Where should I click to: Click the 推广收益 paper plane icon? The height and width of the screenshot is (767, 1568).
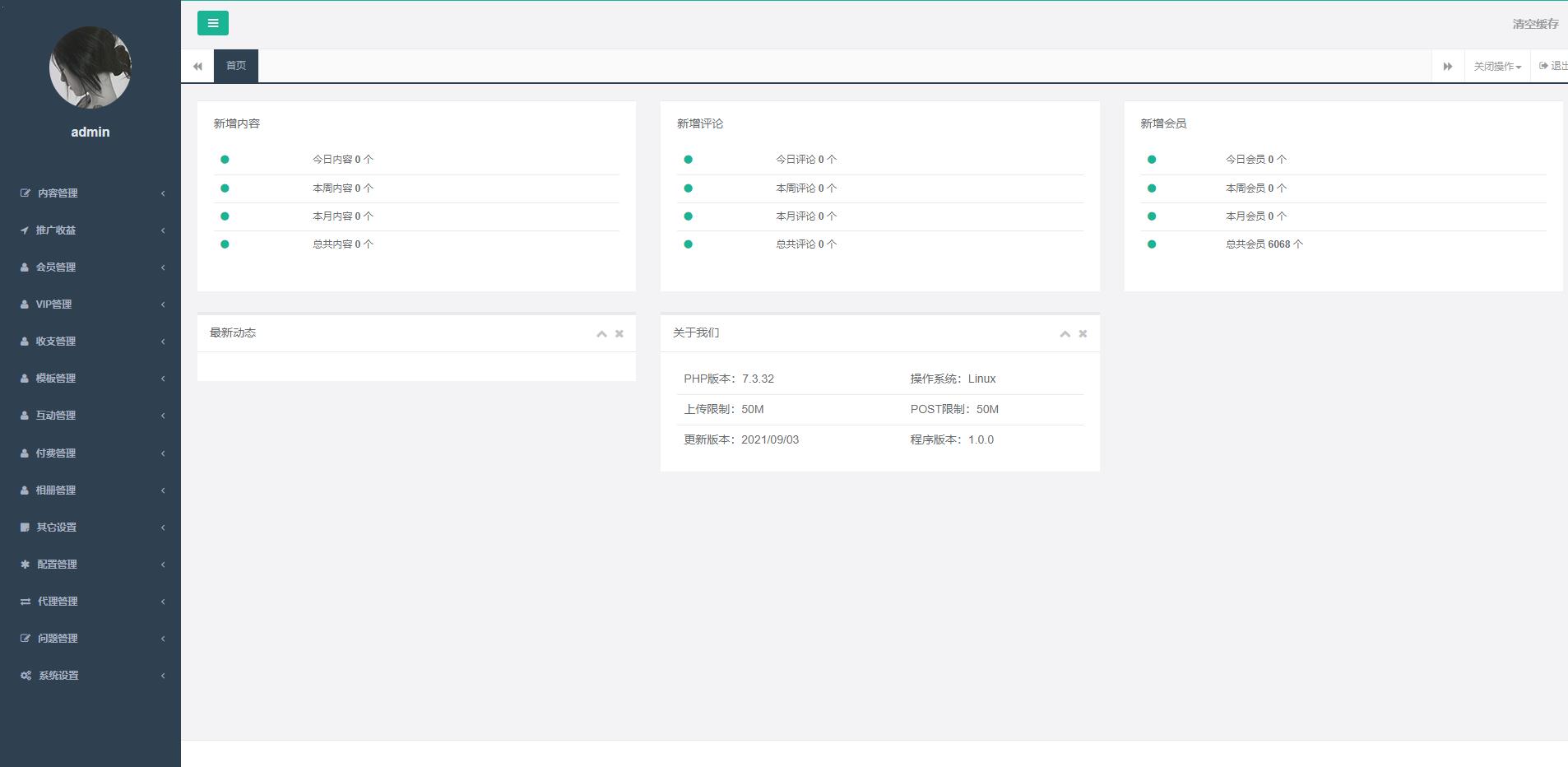[25, 230]
